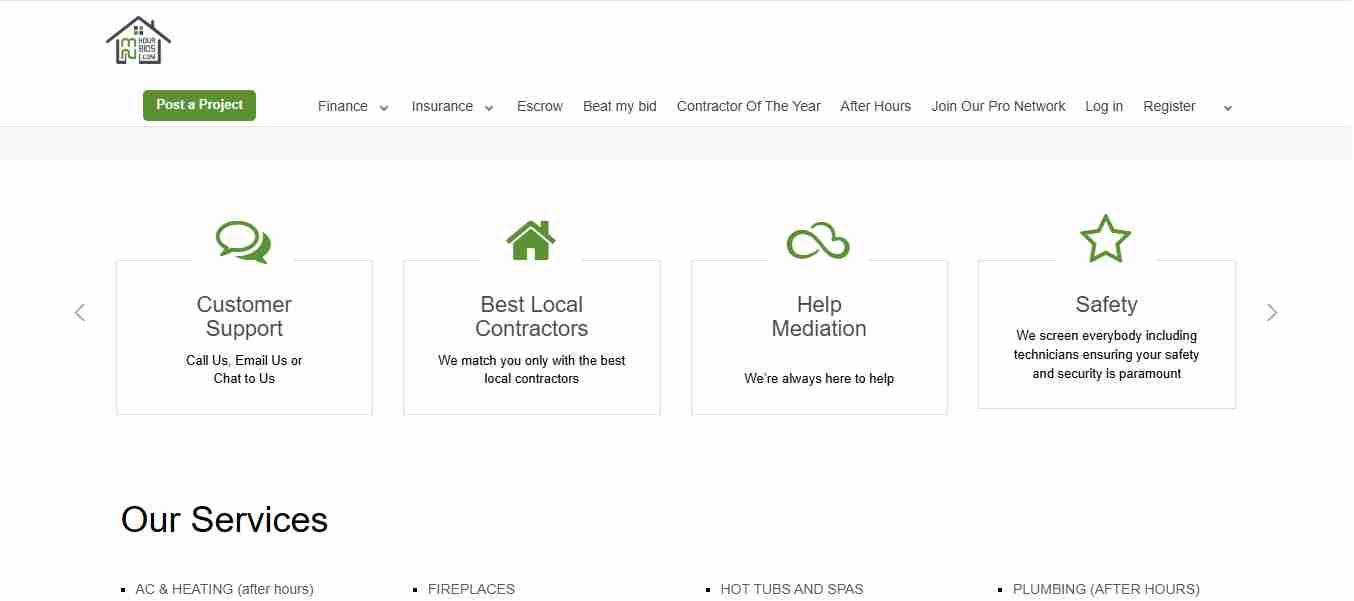Click the house logo at top left
This screenshot has width=1354, height=601.
tap(138, 41)
